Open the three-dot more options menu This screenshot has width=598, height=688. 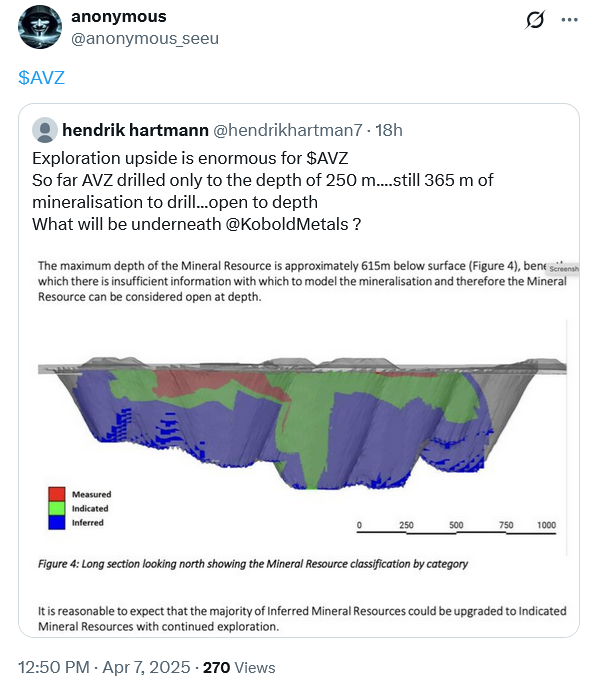pyautogui.click(x=569, y=20)
